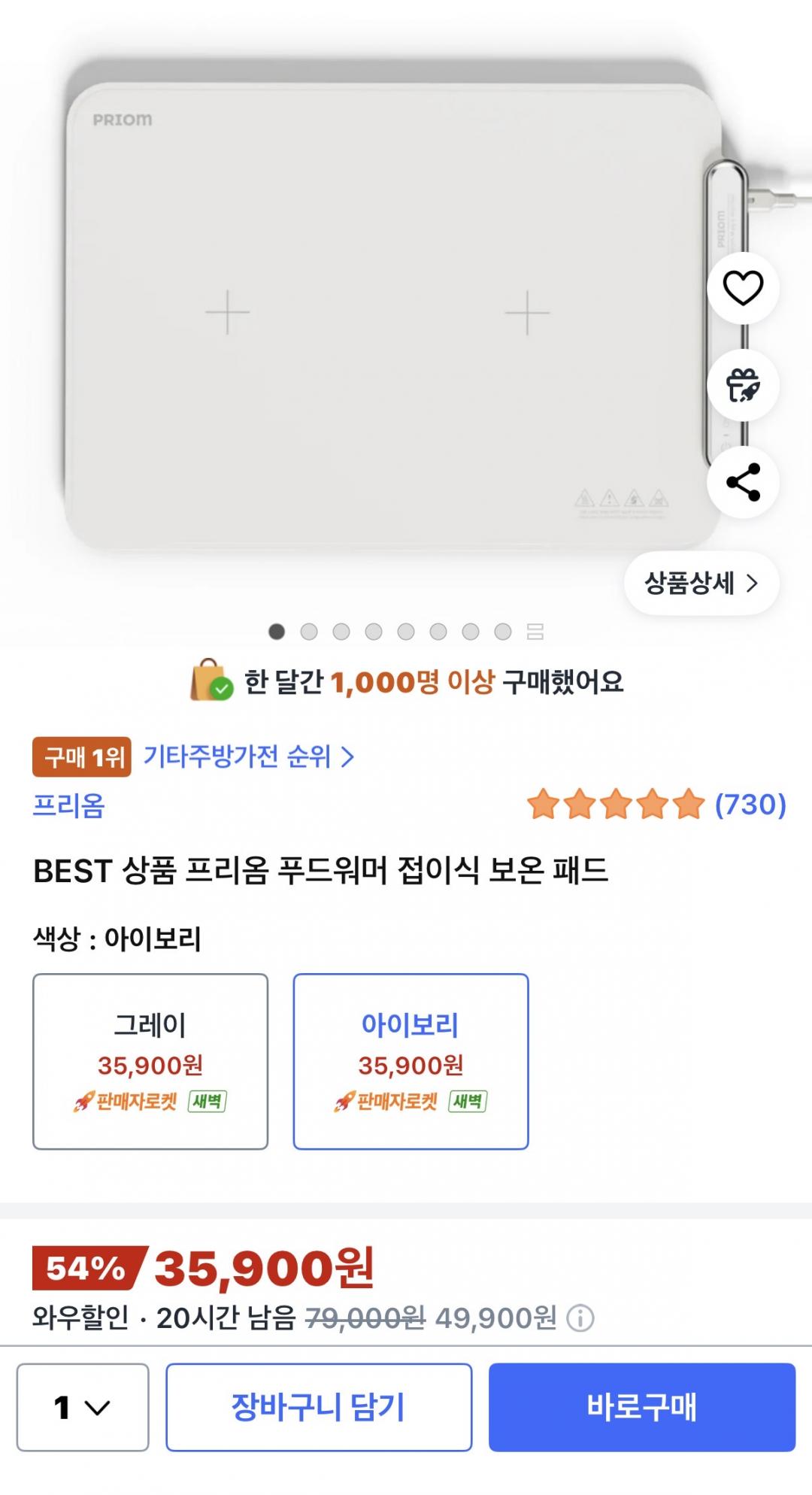Jump to the eighth product image dot
Image resolution: width=812 pixels, height=1495 pixels.
(x=503, y=632)
